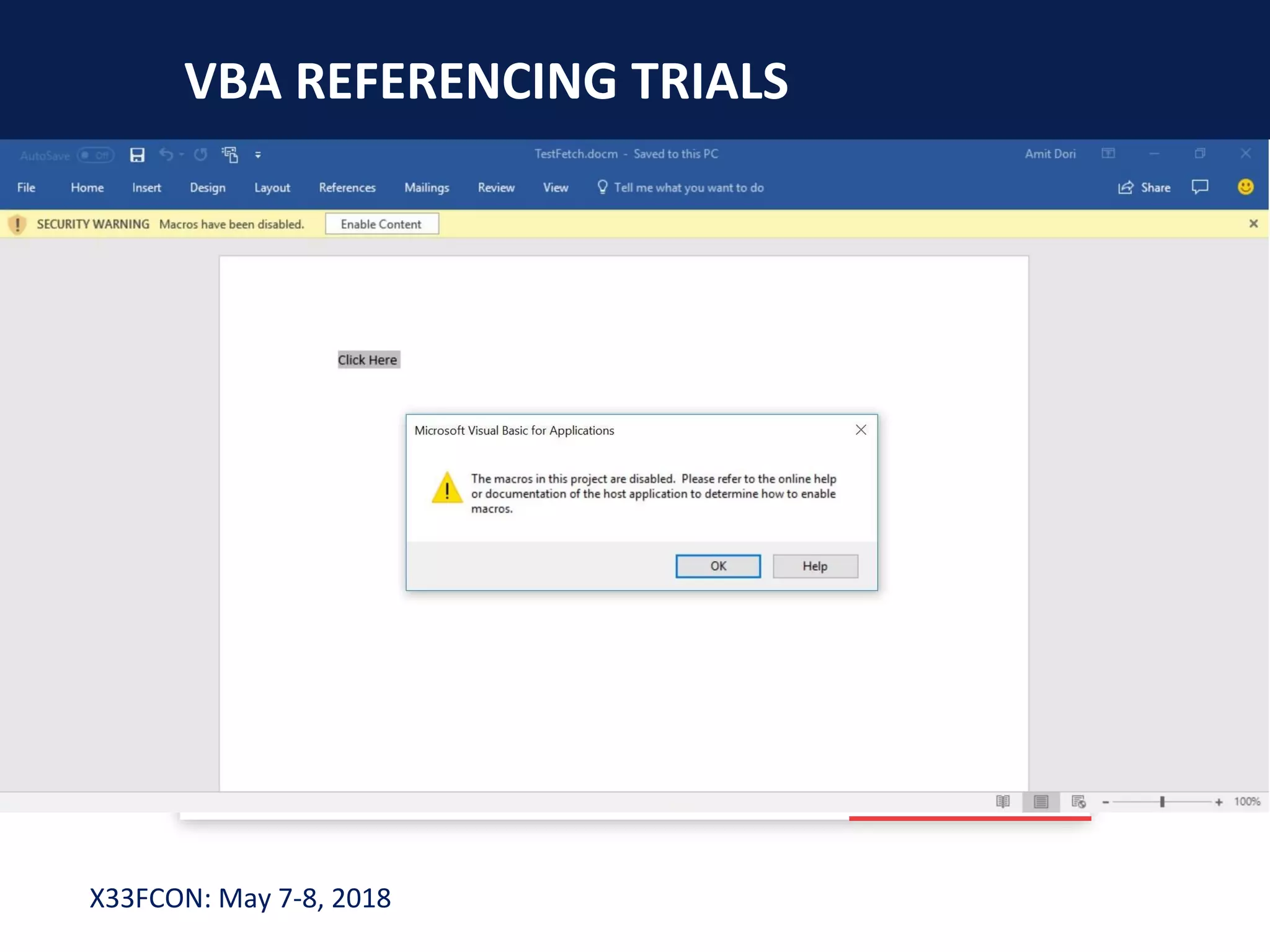Open the File tab
The height and width of the screenshot is (952, 1270).
pos(26,188)
